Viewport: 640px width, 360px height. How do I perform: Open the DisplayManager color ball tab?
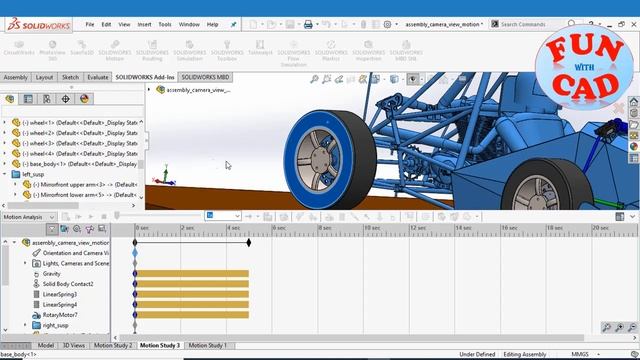tap(84, 99)
